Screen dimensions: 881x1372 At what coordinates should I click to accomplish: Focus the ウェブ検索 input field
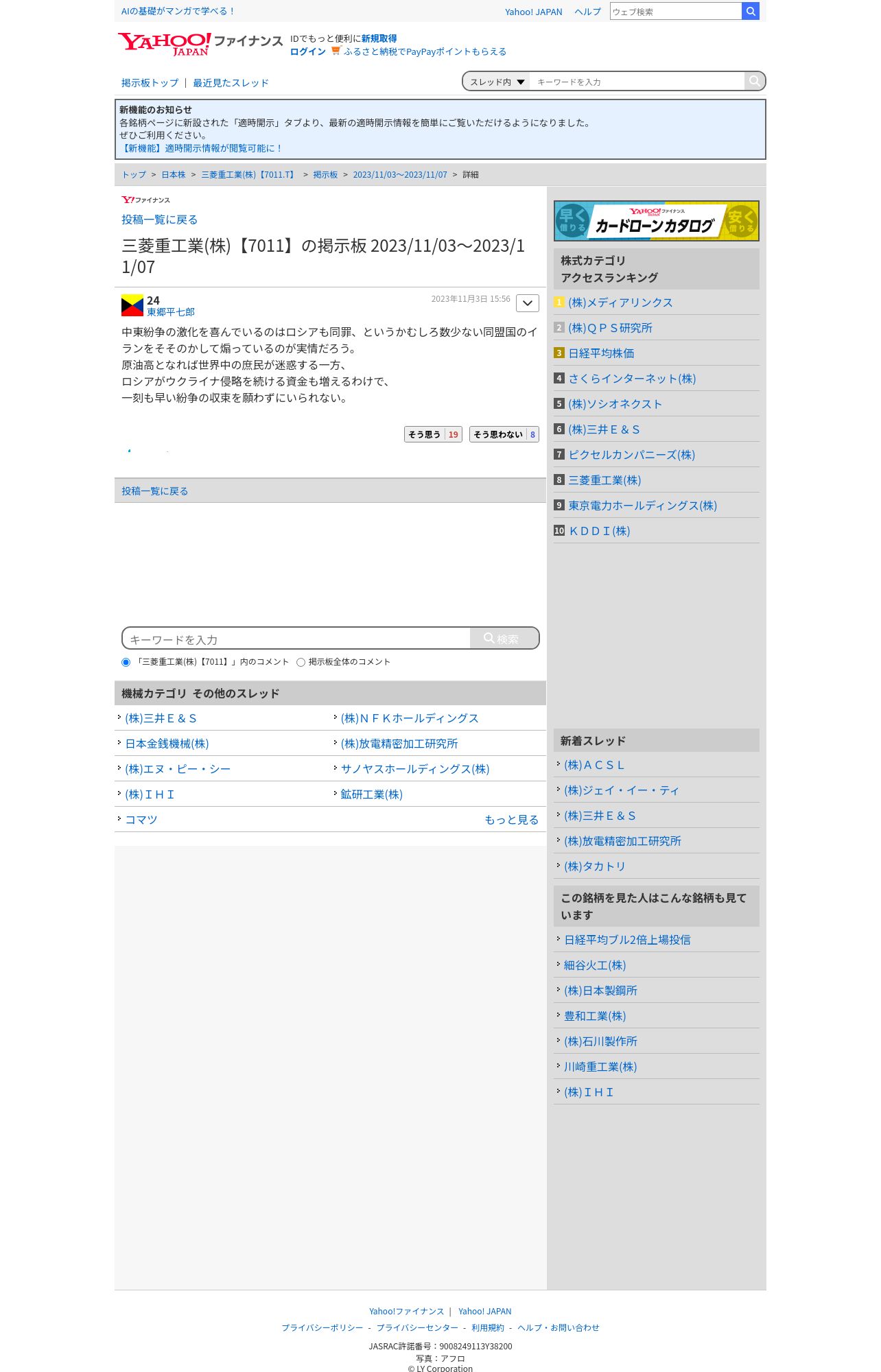click(x=676, y=12)
